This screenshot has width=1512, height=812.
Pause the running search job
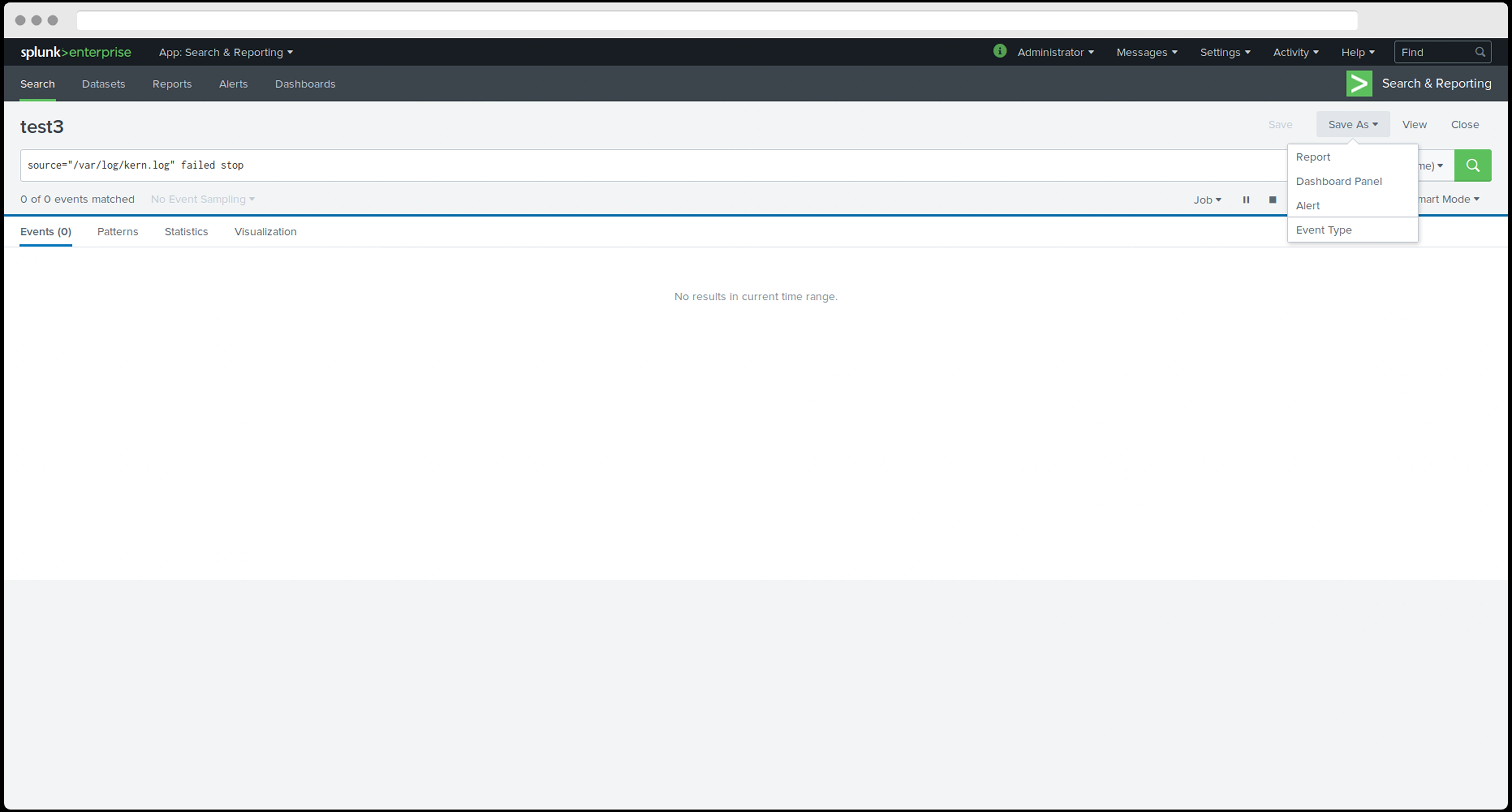1246,200
